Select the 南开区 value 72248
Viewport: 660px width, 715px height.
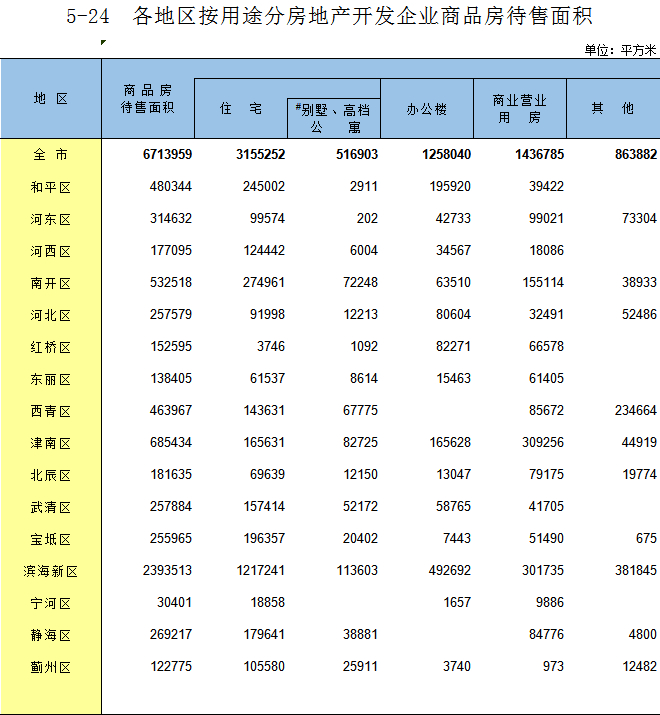[360, 282]
